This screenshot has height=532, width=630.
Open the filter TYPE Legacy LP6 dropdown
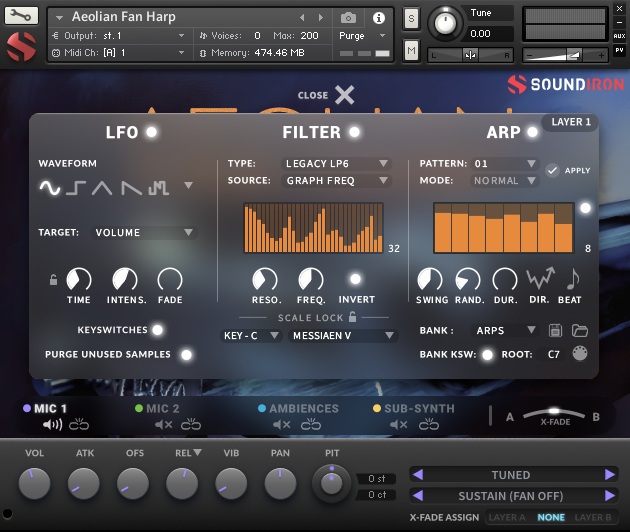pos(336,164)
